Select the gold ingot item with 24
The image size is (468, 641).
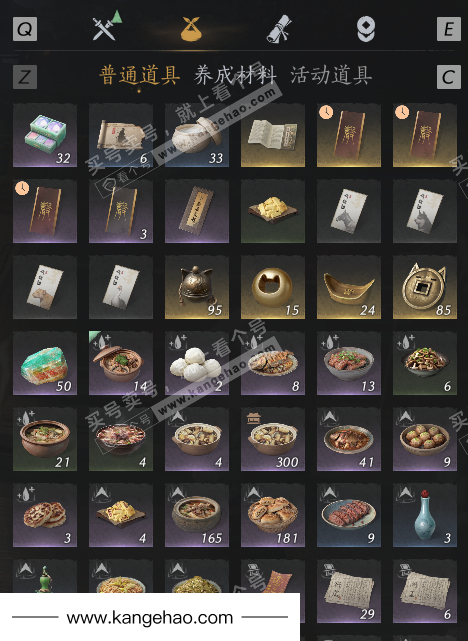click(x=349, y=287)
